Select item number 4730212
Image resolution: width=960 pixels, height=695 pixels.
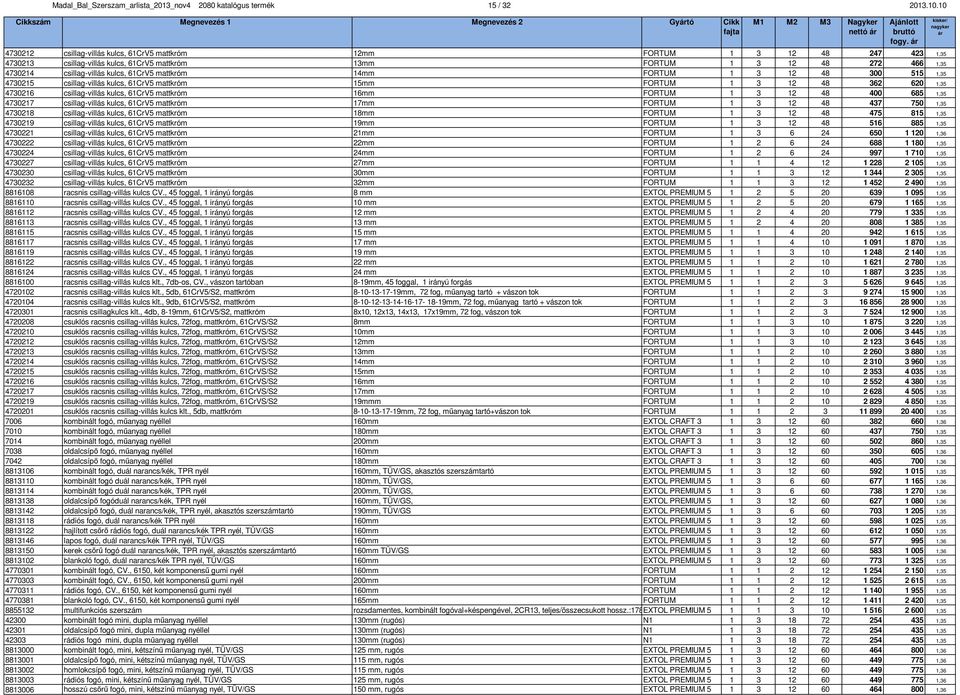20,53
